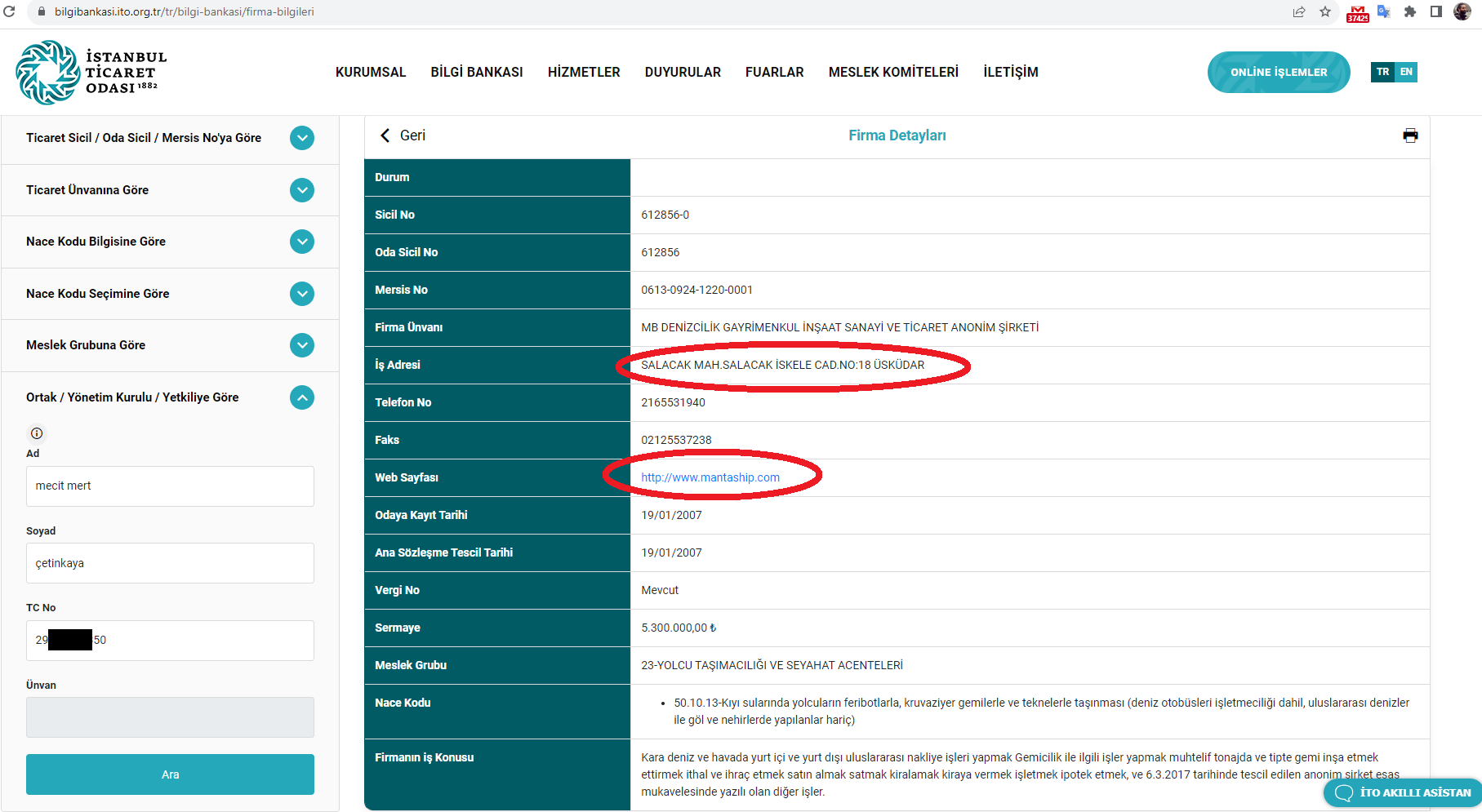Open the browser profile avatar
This screenshot has width=1482, height=812.
pos(1462,11)
